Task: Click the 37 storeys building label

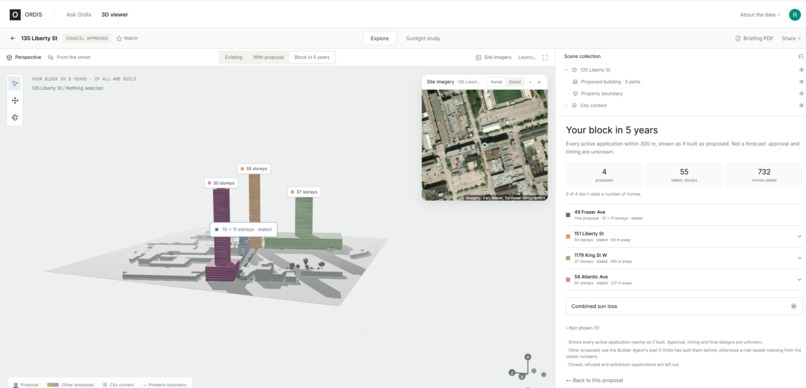Action: pyautogui.click(x=304, y=192)
